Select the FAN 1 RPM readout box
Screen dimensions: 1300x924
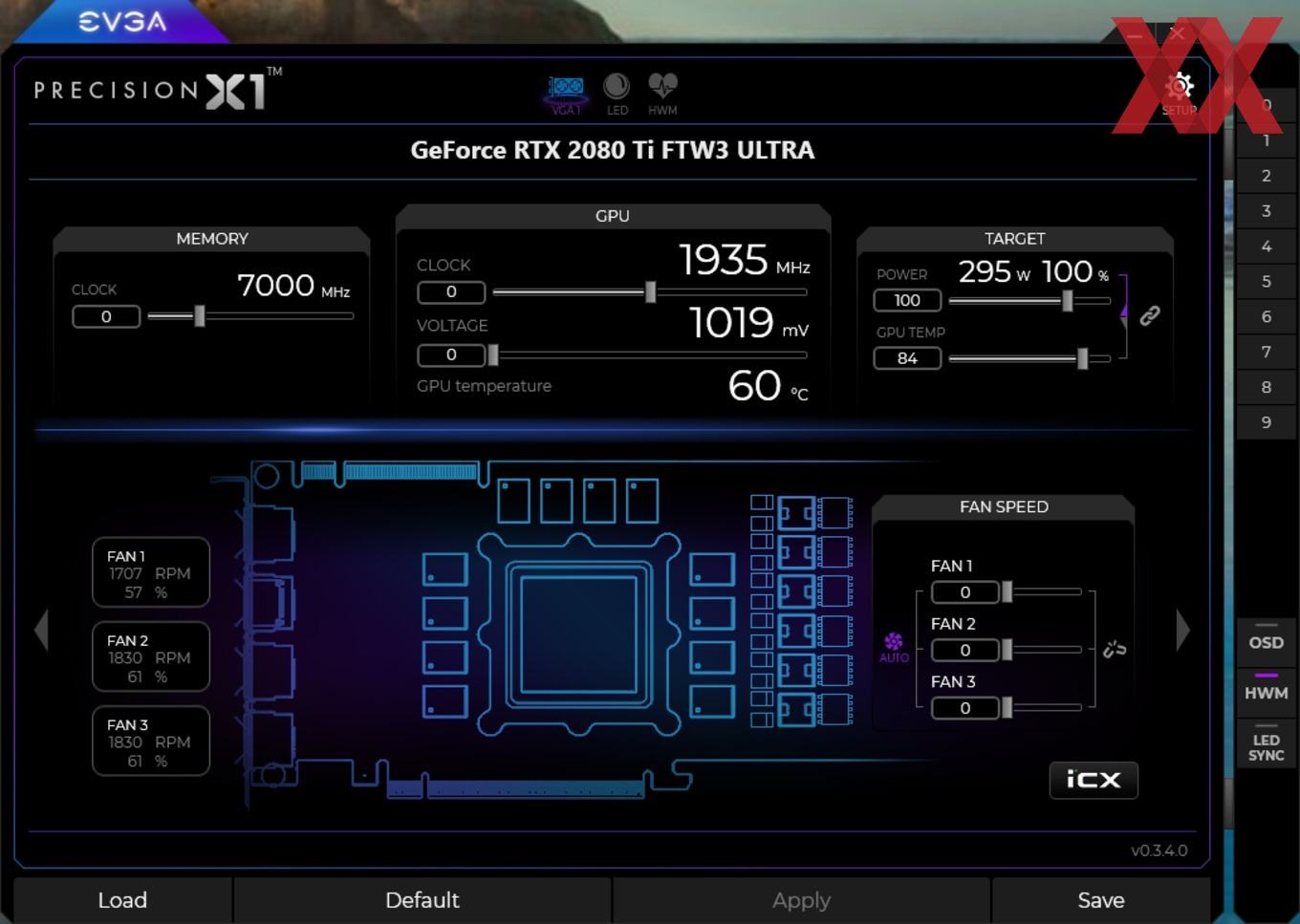coord(151,572)
